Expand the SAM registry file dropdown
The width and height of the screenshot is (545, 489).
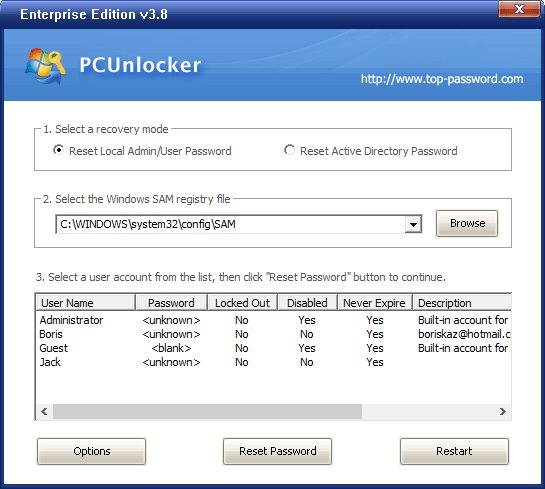pyautogui.click(x=413, y=225)
